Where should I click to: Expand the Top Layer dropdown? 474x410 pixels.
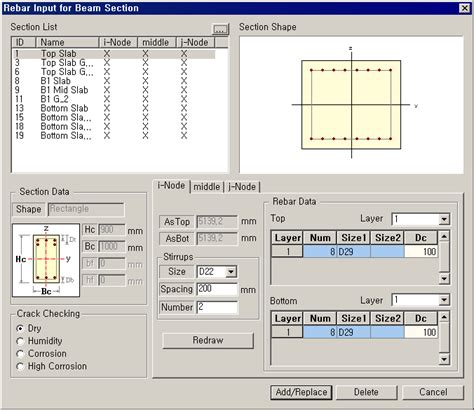pyautogui.click(x=444, y=219)
